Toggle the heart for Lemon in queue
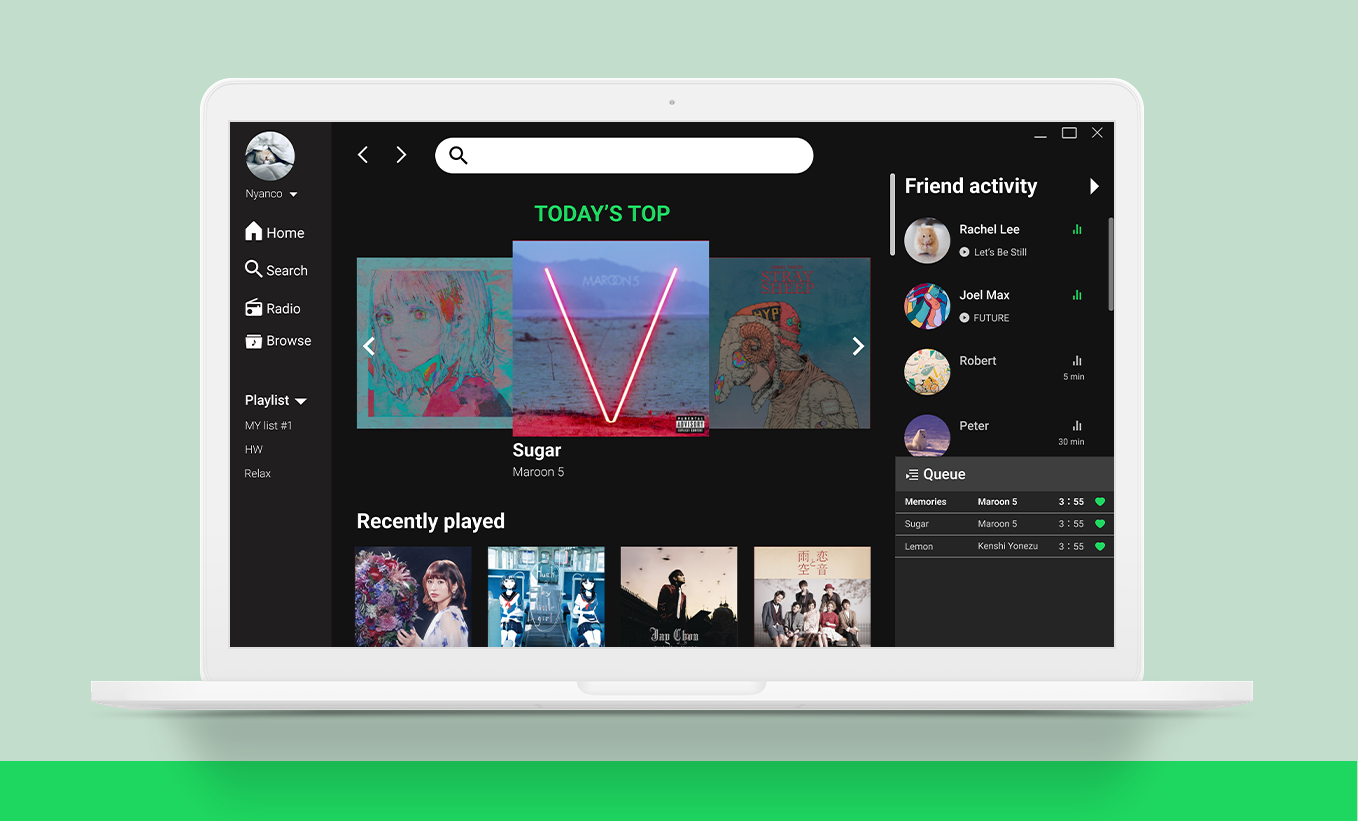Image resolution: width=1358 pixels, height=821 pixels. (1100, 546)
